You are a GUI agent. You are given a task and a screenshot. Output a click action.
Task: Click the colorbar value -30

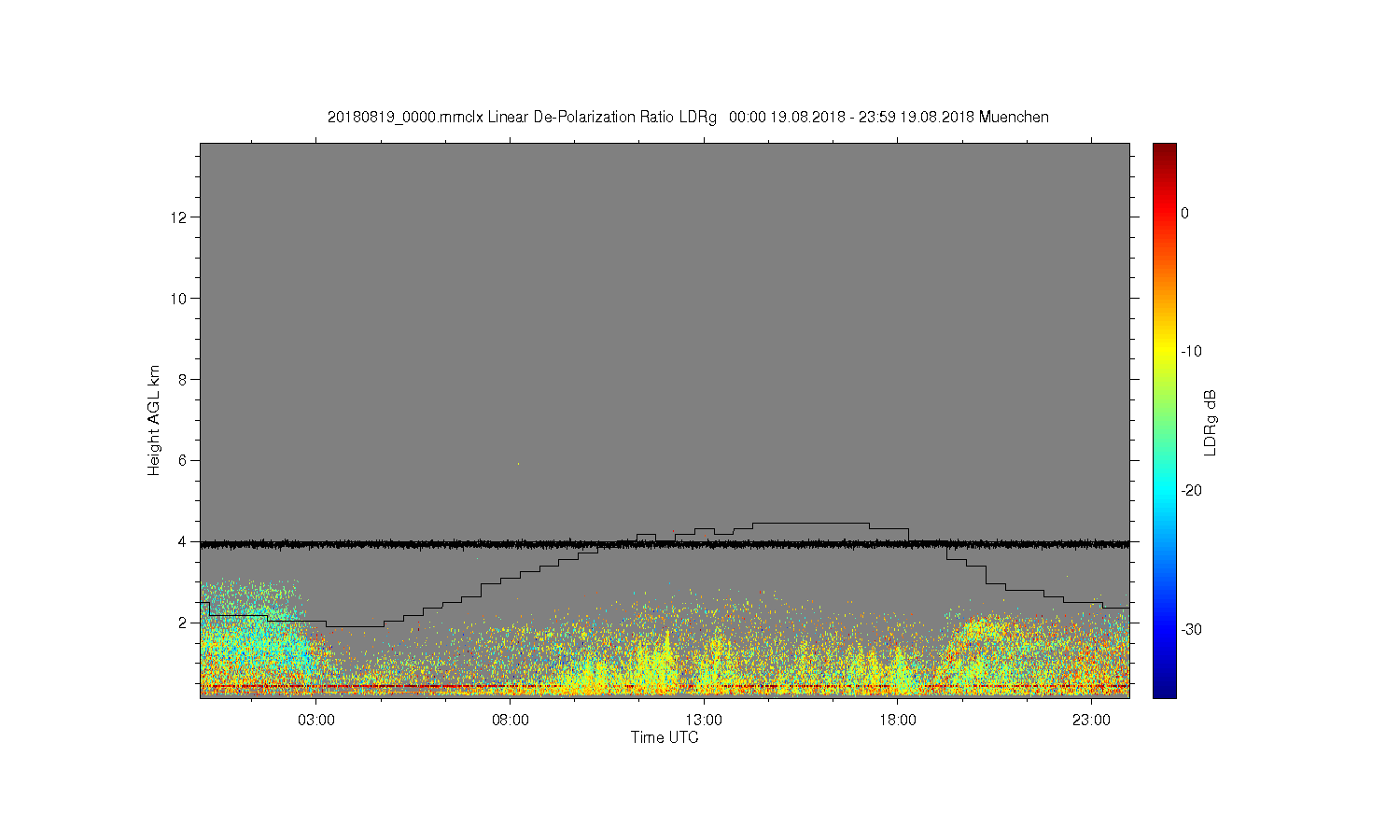point(1191,629)
